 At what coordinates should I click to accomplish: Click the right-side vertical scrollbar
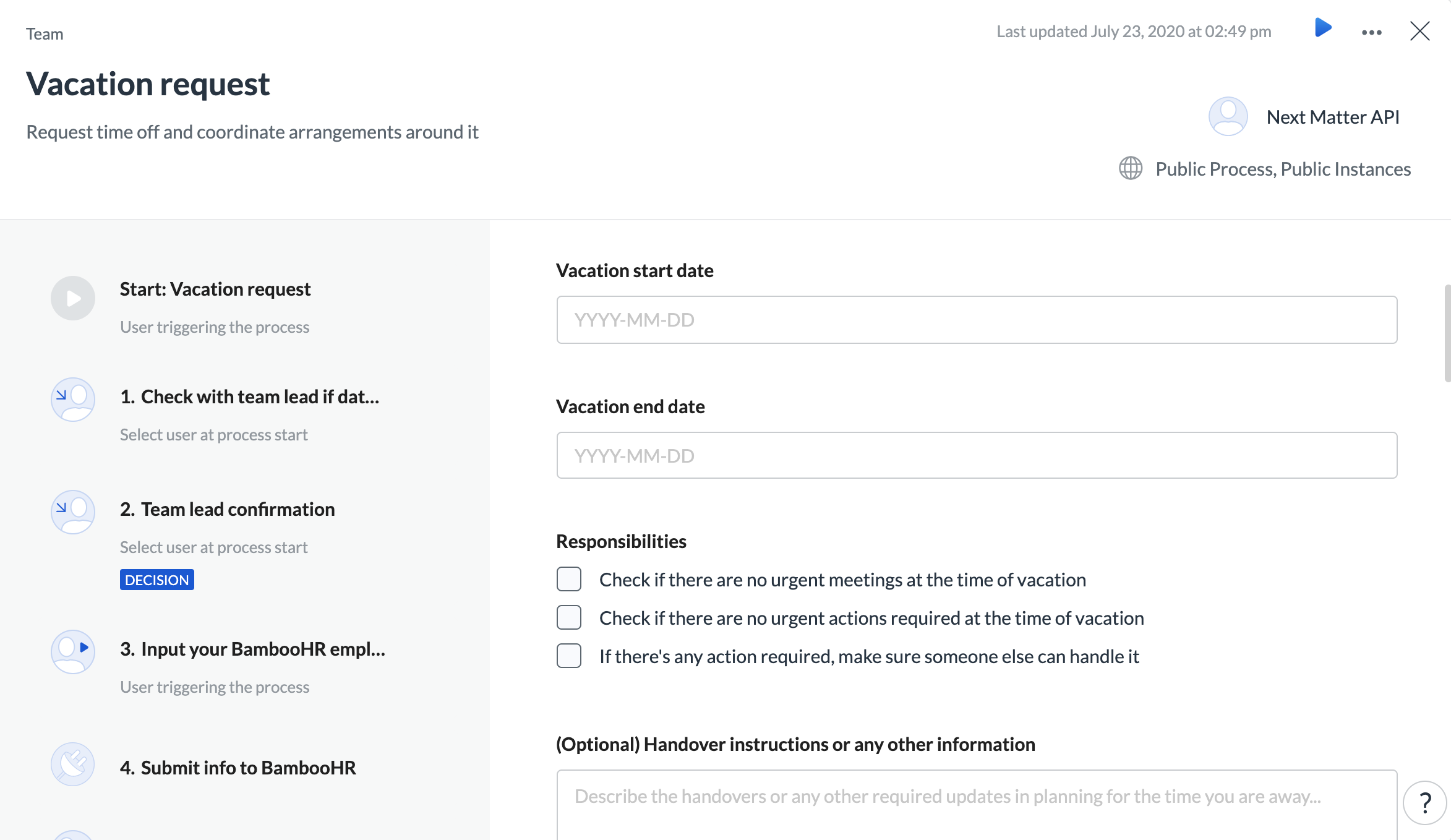click(x=1447, y=334)
